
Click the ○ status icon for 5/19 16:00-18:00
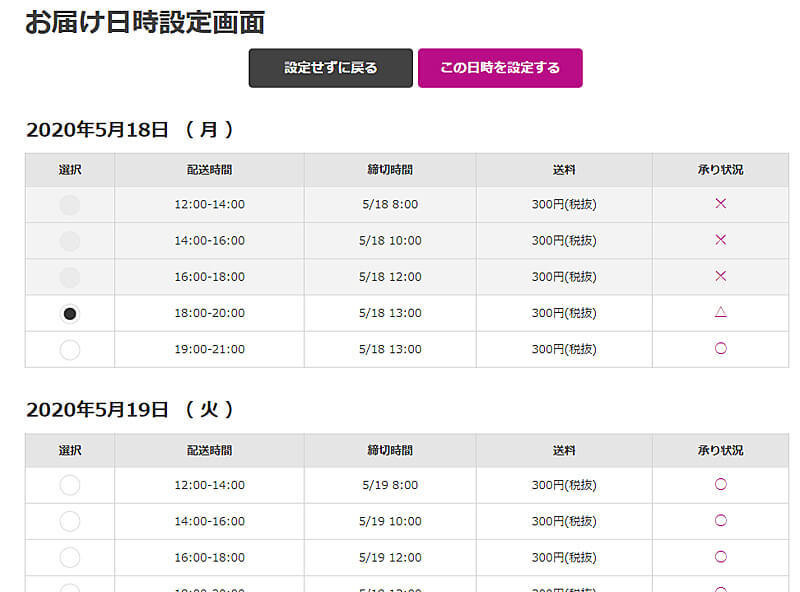[720, 556]
